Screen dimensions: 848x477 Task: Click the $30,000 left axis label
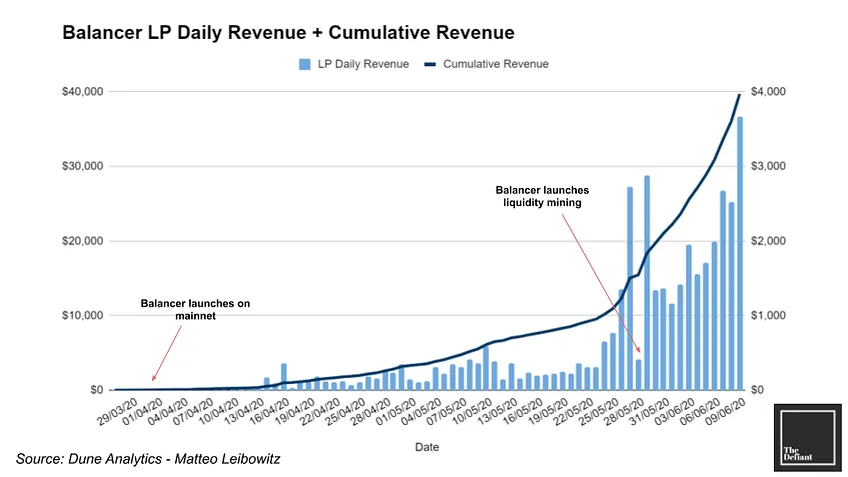82,166
